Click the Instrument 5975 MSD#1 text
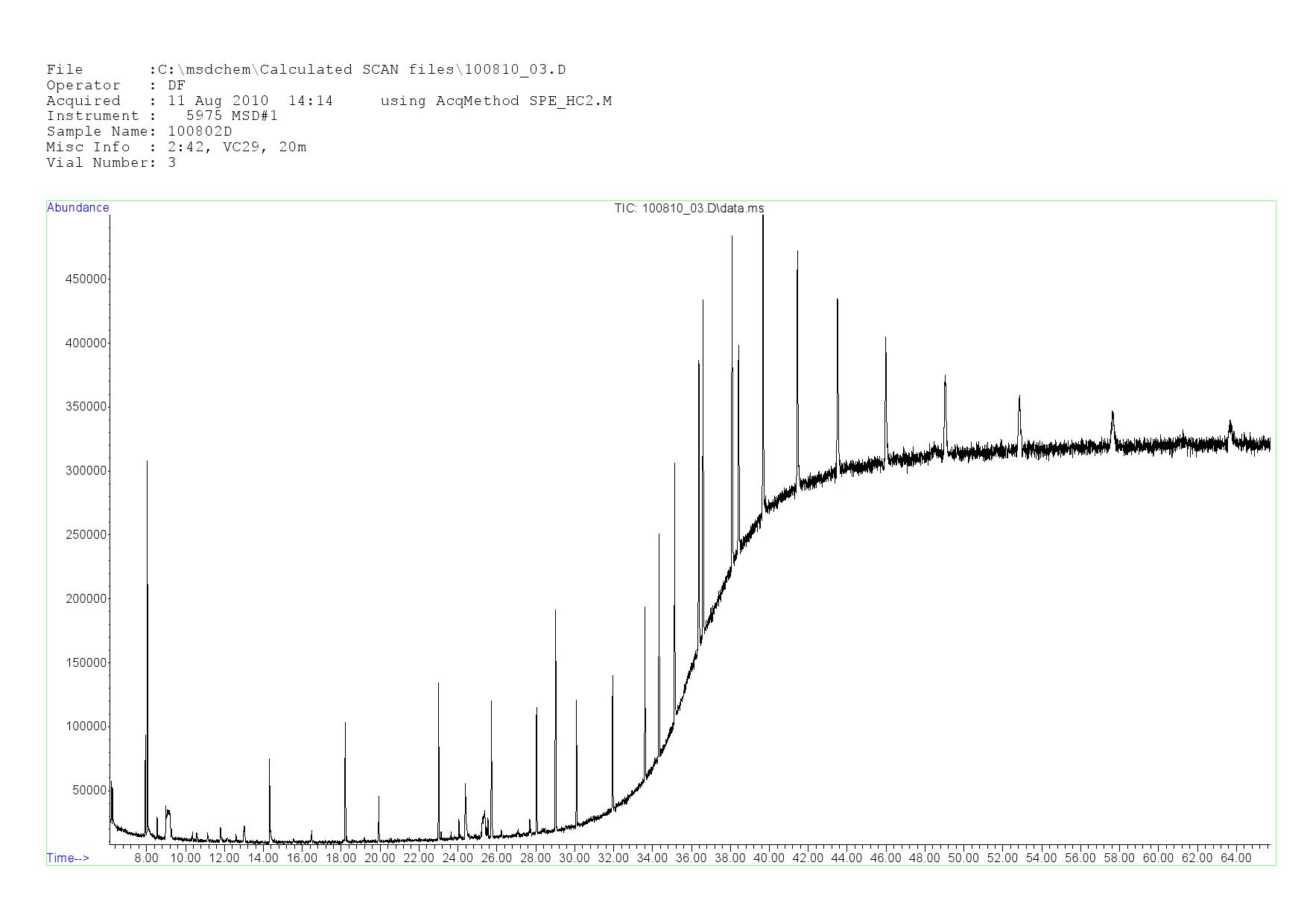1307x924 pixels. point(162,116)
